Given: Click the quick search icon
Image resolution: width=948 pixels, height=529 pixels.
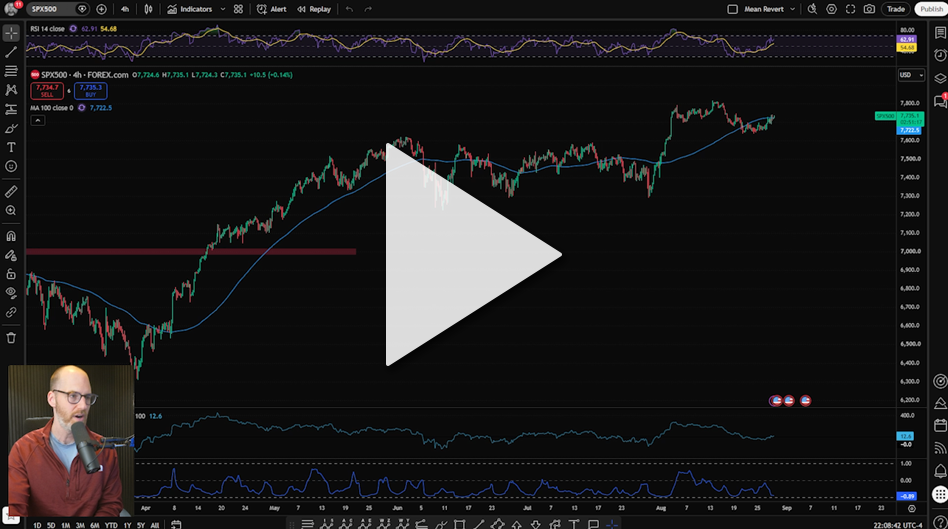Looking at the screenshot, I should (x=812, y=9).
